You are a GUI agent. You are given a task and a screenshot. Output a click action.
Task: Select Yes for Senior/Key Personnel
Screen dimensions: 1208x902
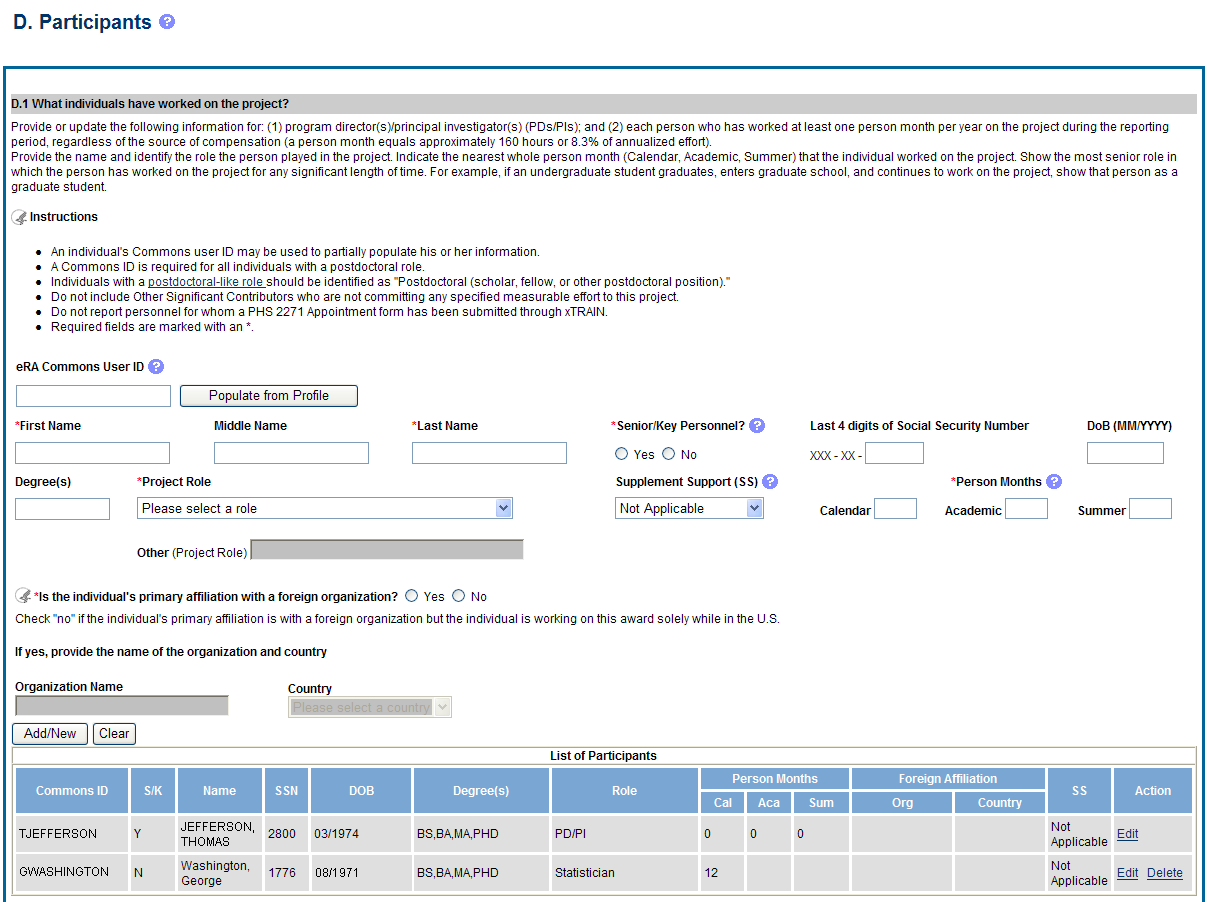(x=622, y=454)
